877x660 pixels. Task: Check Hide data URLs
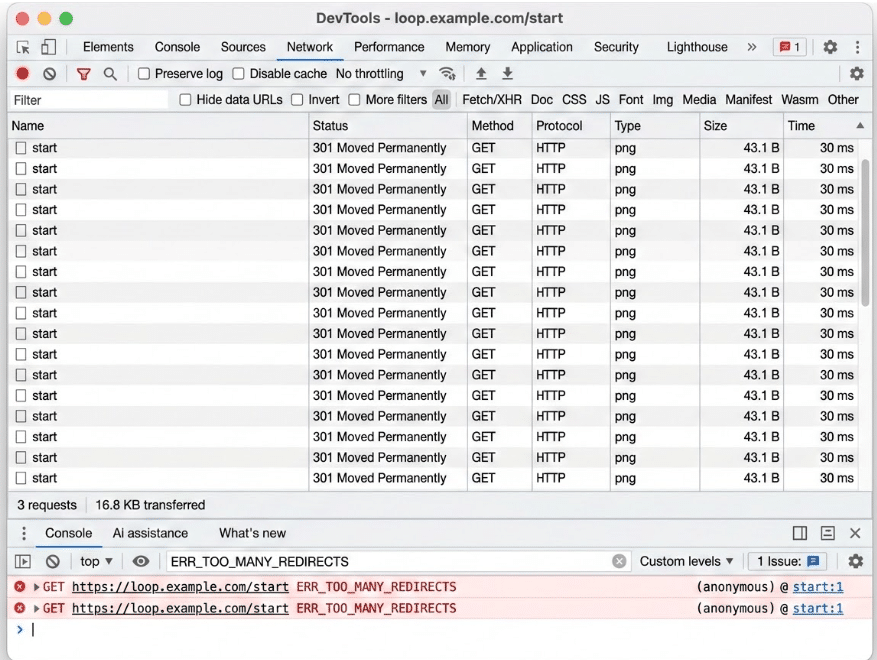(x=185, y=100)
